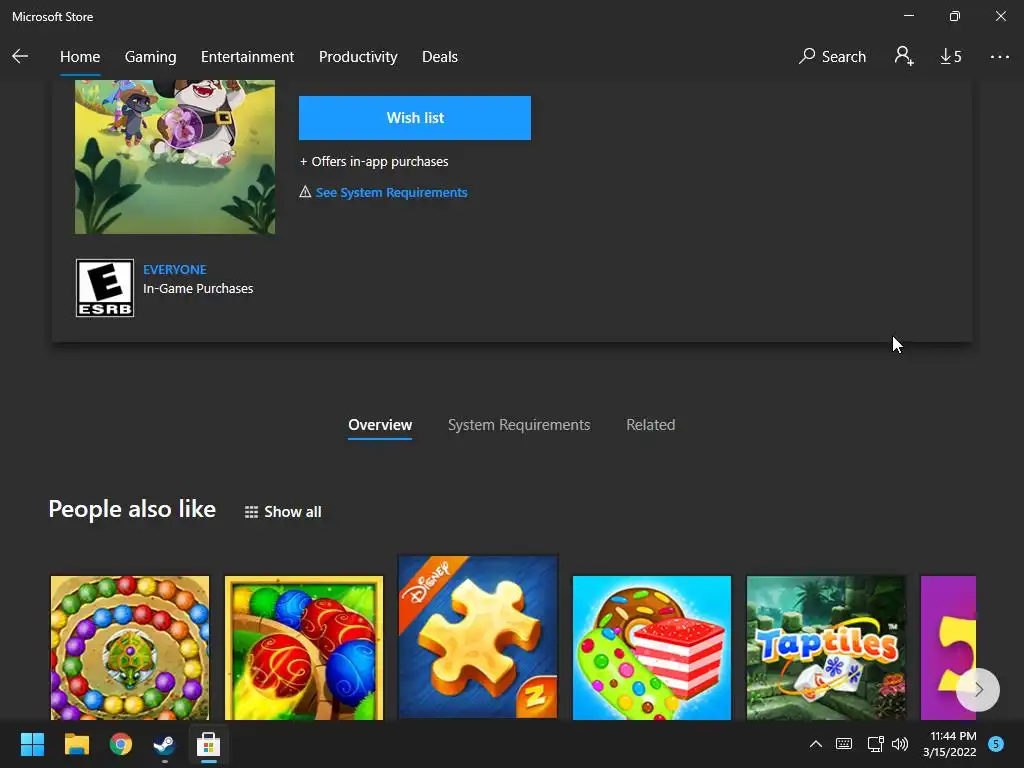Select the Related section tab
The image size is (1024, 768).
[x=651, y=425]
